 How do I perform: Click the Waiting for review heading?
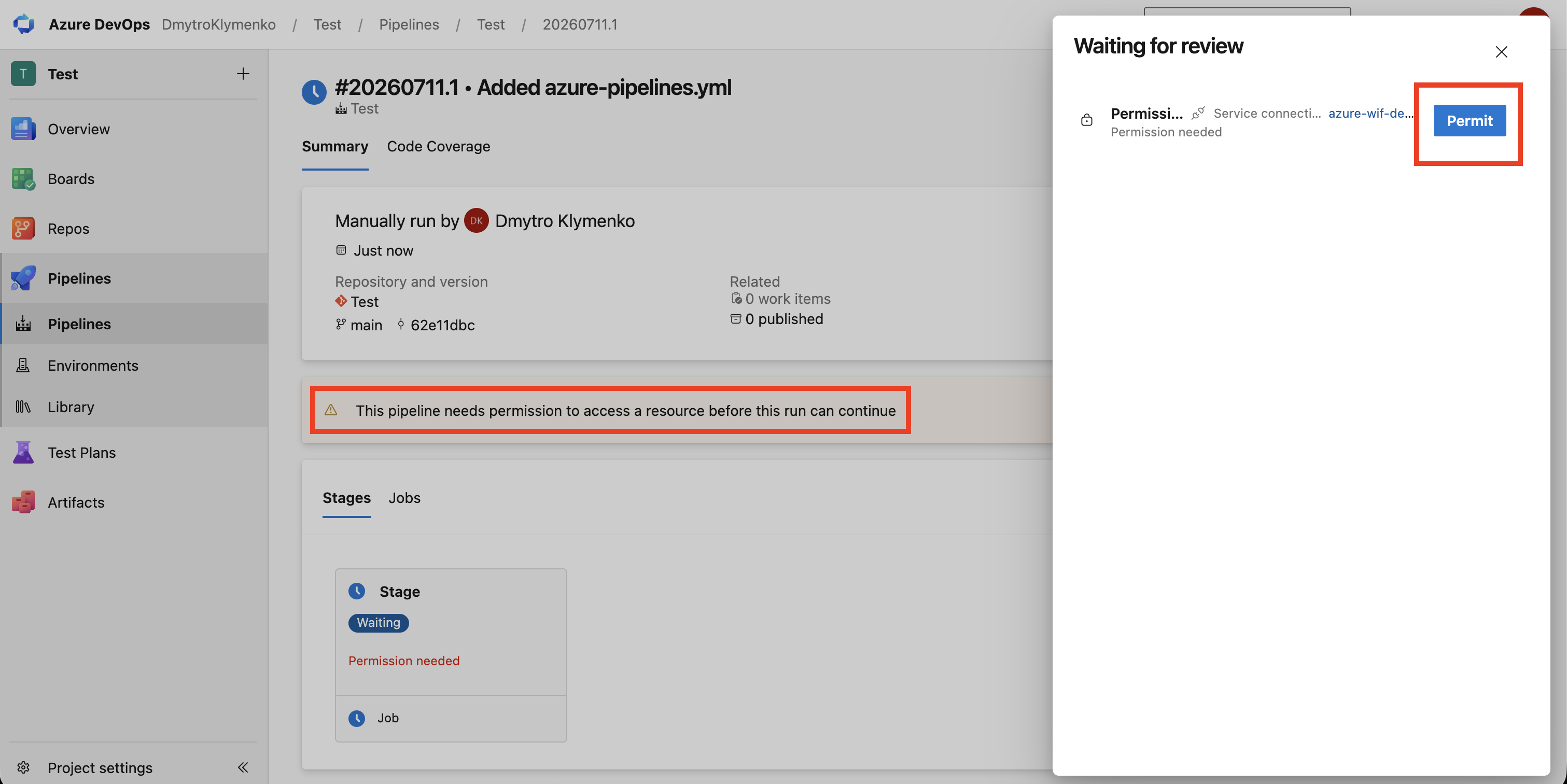click(x=1158, y=46)
